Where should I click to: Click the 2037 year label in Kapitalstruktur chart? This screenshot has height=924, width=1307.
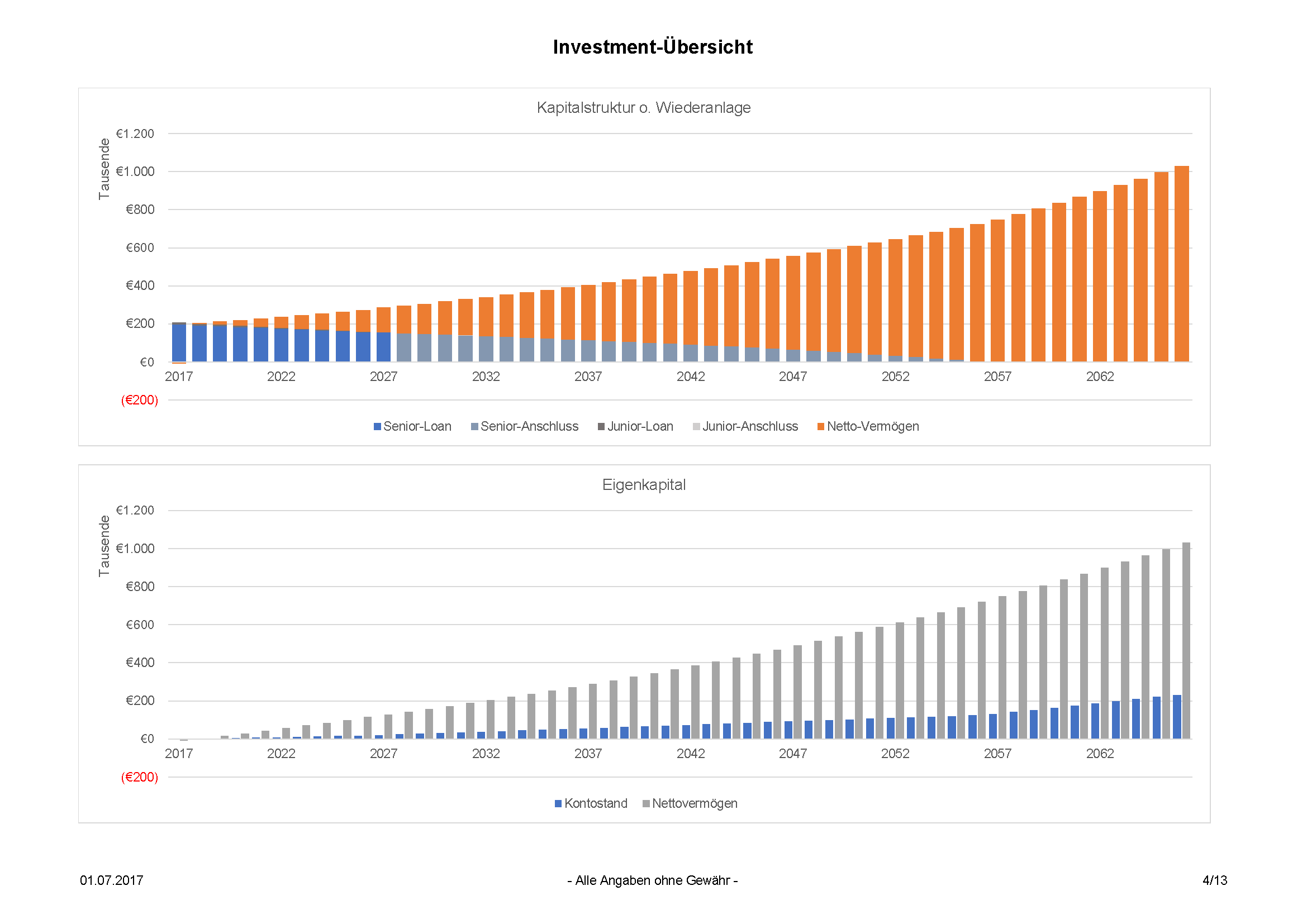click(588, 377)
